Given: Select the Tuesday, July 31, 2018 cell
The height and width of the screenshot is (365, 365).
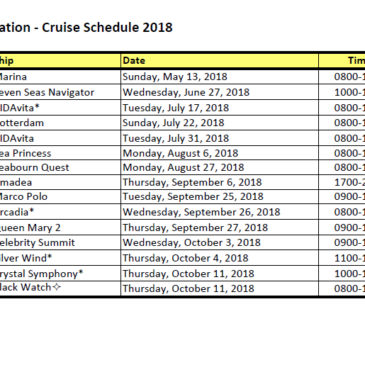Looking at the screenshot, I should pyautogui.click(x=219, y=138).
